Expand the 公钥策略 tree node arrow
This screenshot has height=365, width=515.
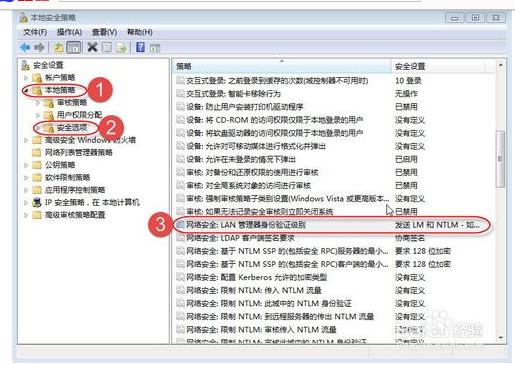26,165
